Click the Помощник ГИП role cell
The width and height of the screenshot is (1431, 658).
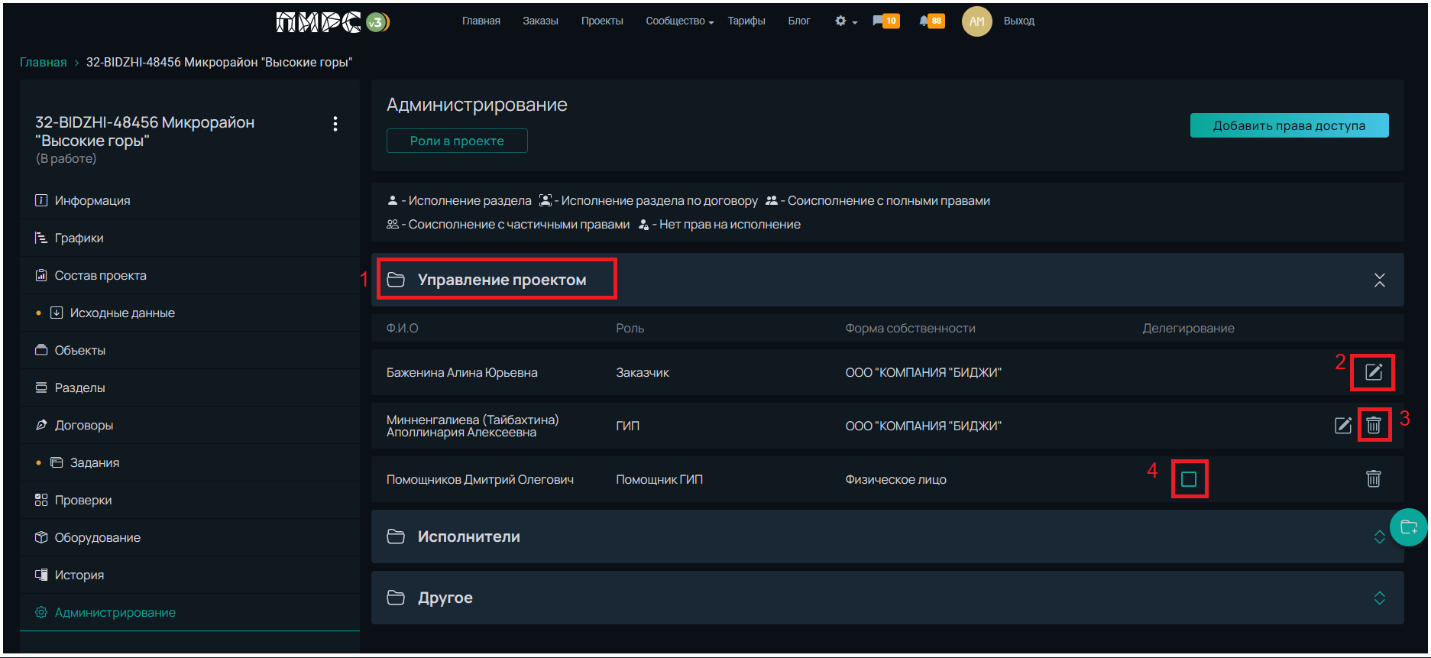click(x=659, y=480)
